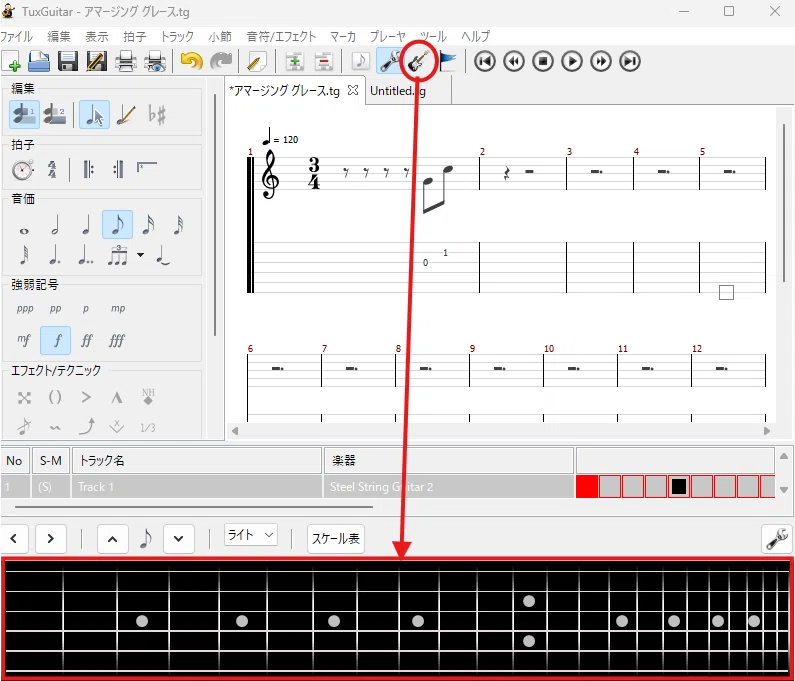
Task: Toggle eighth note duration button
Action: (x=118, y=225)
